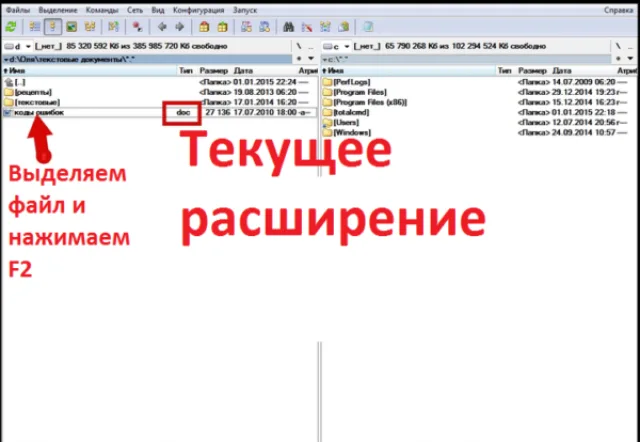The height and width of the screenshot is (442, 640).
Task: Go back using the left arrow icon
Action: (162, 27)
